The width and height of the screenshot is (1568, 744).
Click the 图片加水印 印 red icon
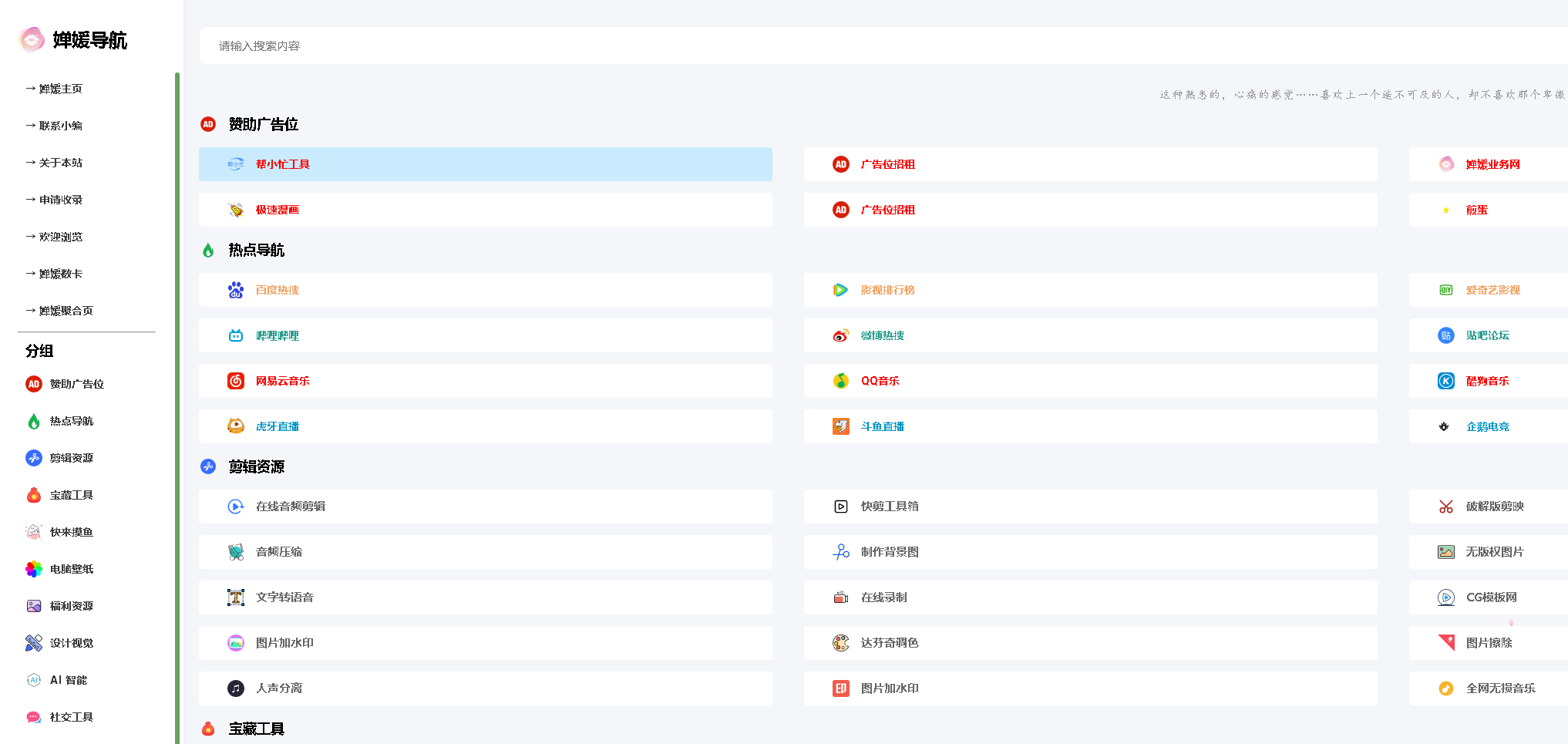pyautogui.click(x=841, y=688)
